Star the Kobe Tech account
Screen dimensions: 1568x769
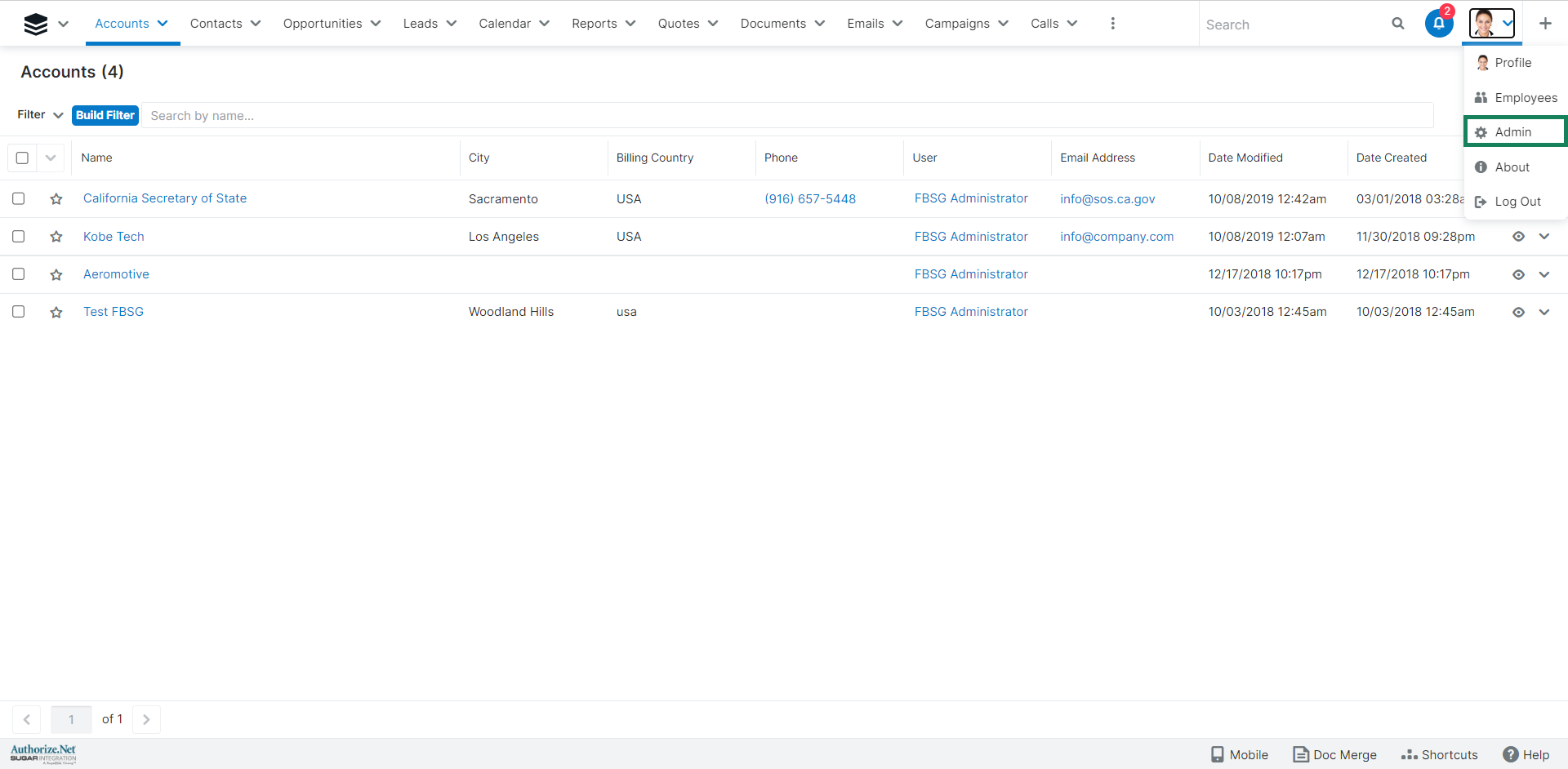click(x=56, y=237)
